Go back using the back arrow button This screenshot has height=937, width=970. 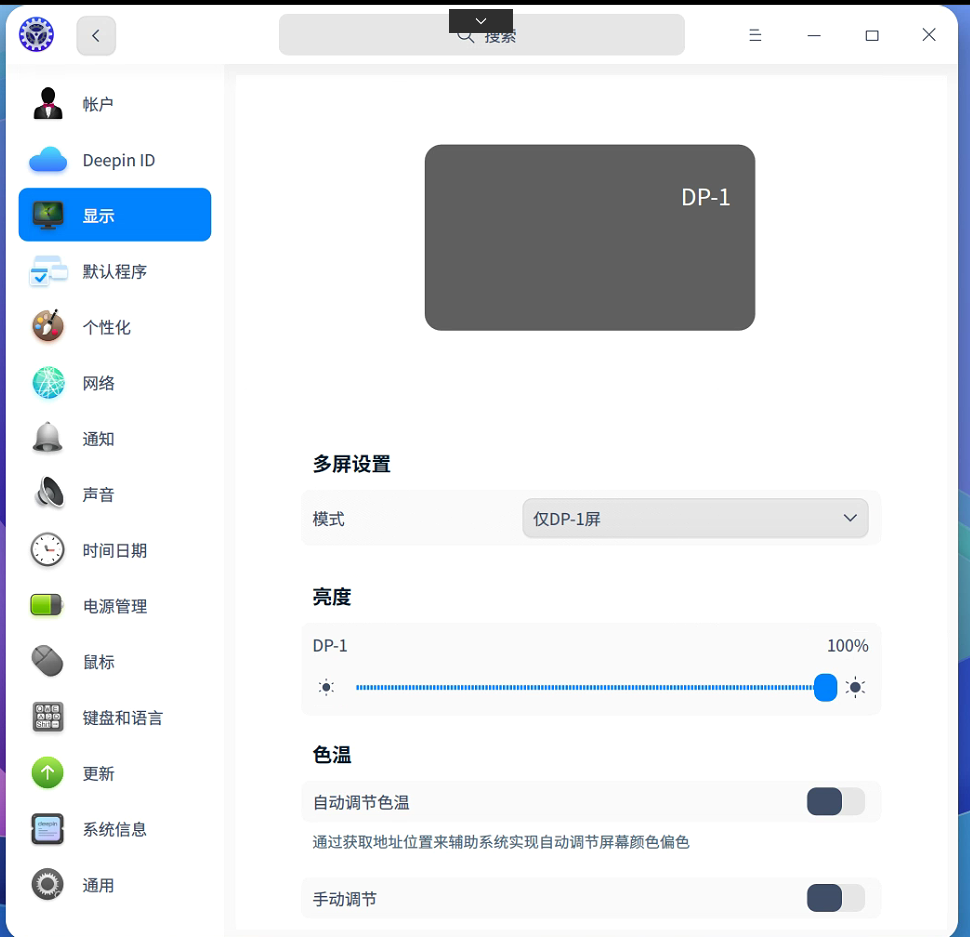click(96, 35)
